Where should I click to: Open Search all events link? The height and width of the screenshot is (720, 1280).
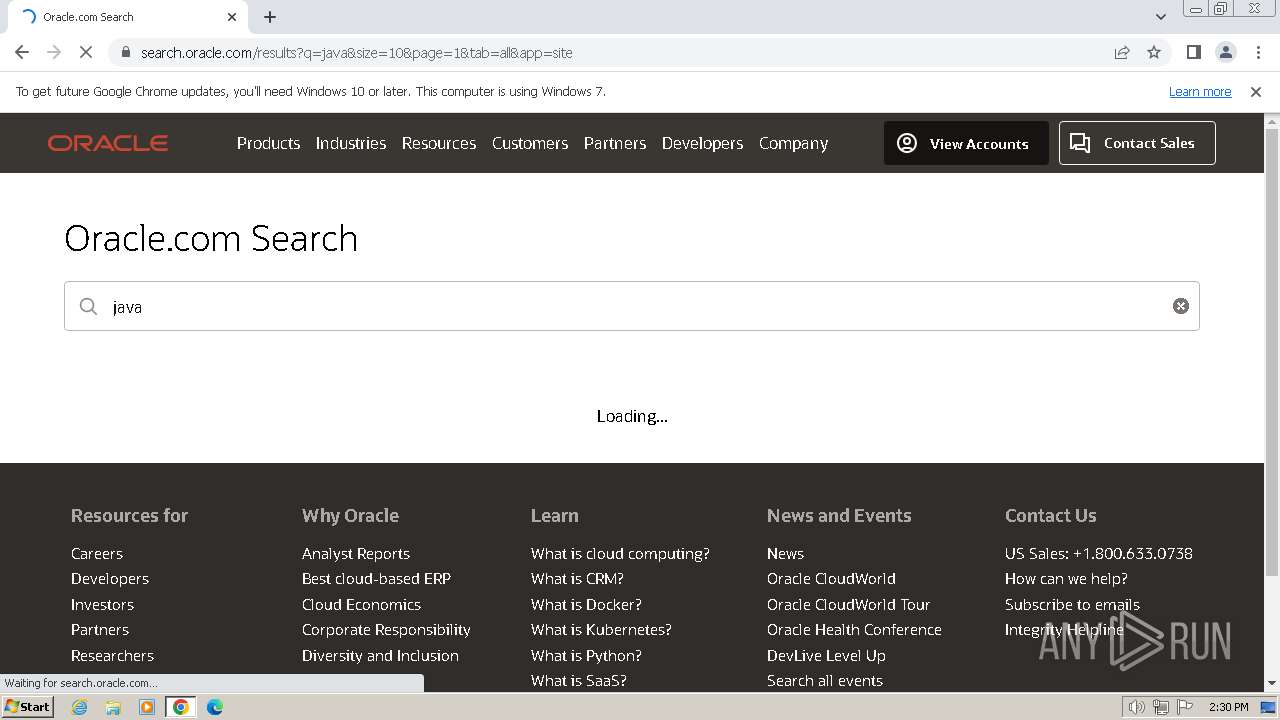coord(825,680)
